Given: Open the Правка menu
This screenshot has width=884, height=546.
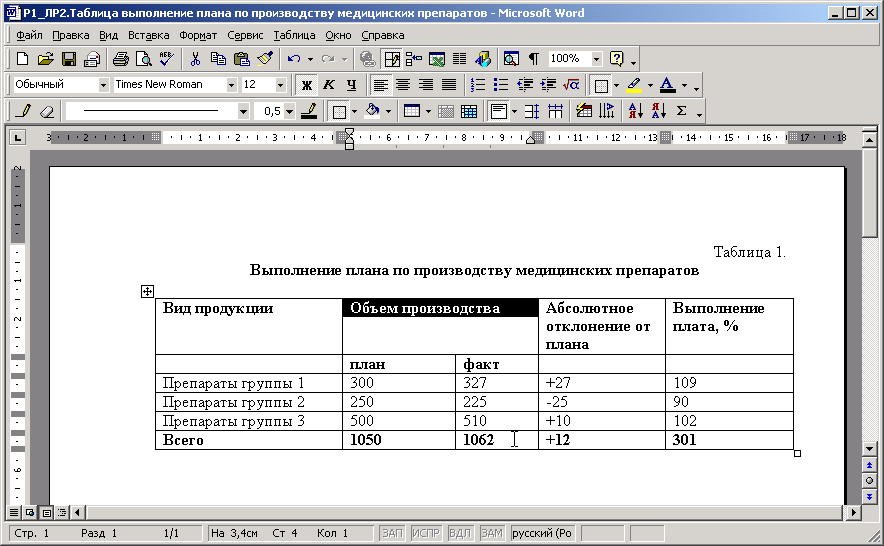Looking at the screenshot, I should [x=70, y=35].
